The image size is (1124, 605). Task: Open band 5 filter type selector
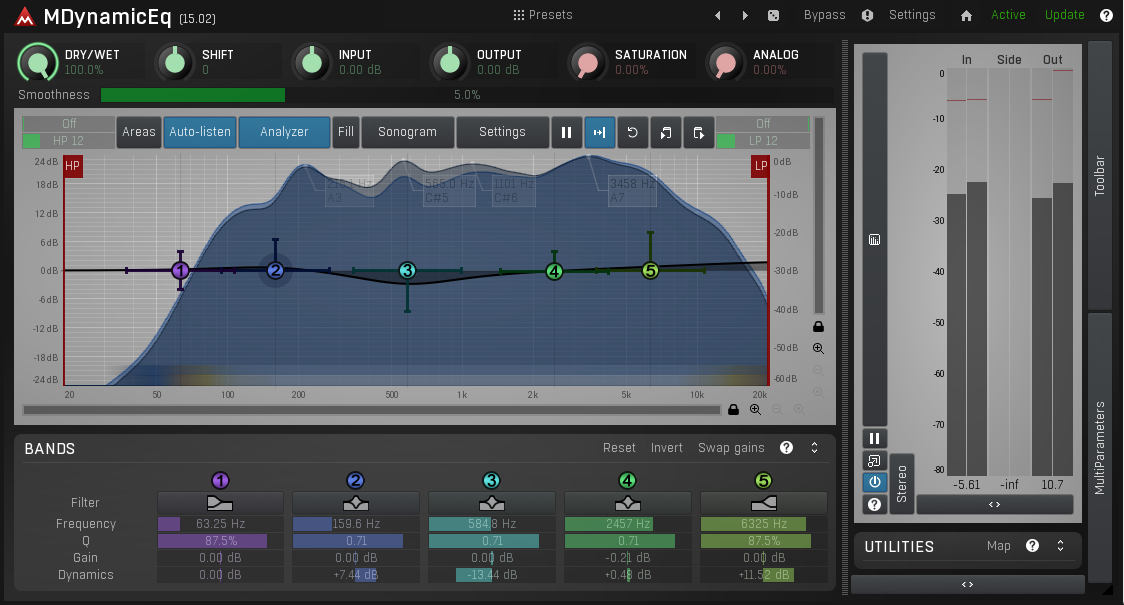click(x=763, y=502)
